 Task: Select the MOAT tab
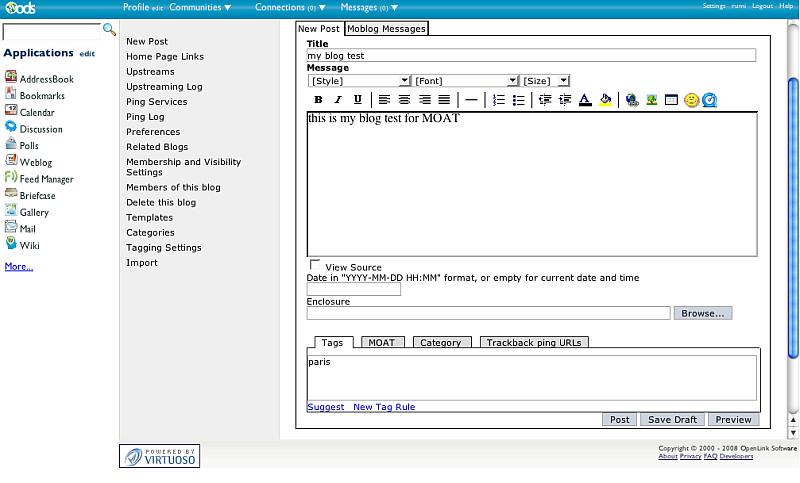(x=381, y=342)
